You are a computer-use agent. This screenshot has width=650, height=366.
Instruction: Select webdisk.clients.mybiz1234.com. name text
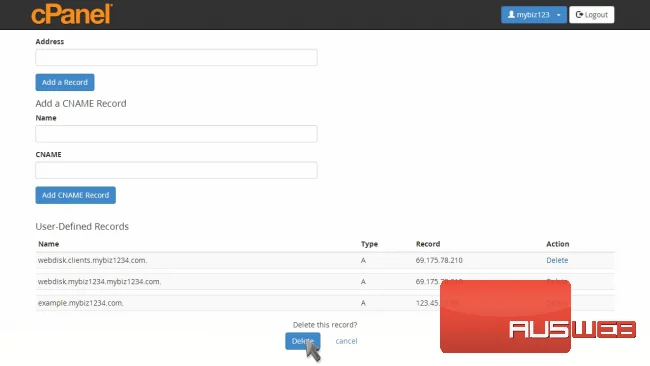[92, 260]
